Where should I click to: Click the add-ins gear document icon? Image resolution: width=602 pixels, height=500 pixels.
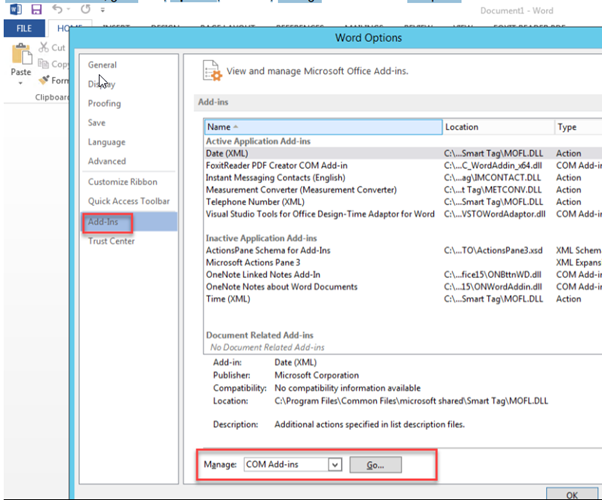click(212, 71)
